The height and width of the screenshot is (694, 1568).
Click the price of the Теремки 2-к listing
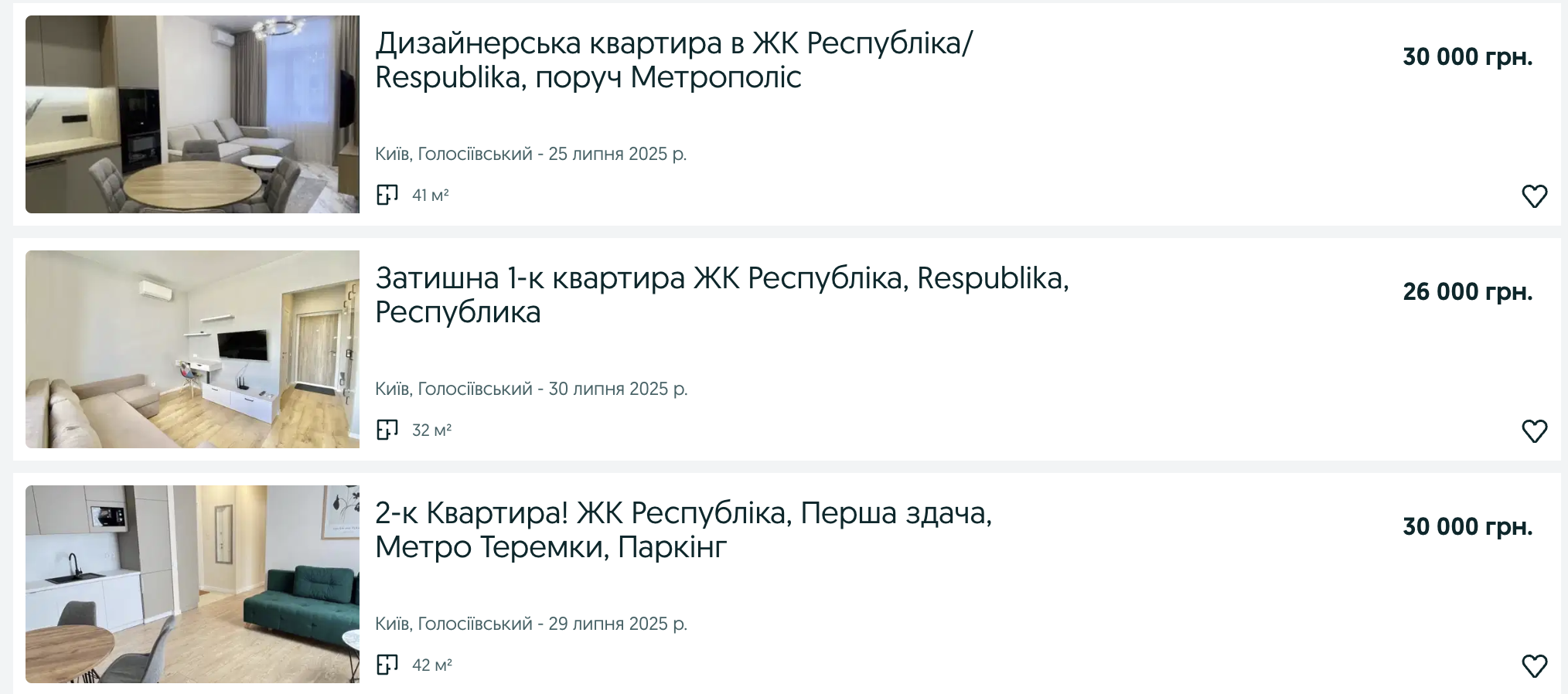coord(1467,527)
